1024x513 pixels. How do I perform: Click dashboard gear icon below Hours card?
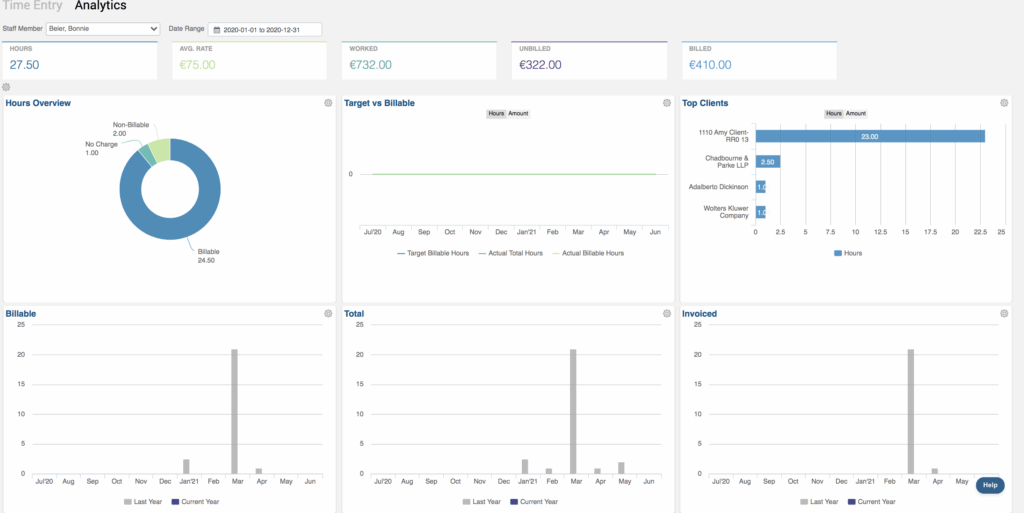[x=7, y=88]
